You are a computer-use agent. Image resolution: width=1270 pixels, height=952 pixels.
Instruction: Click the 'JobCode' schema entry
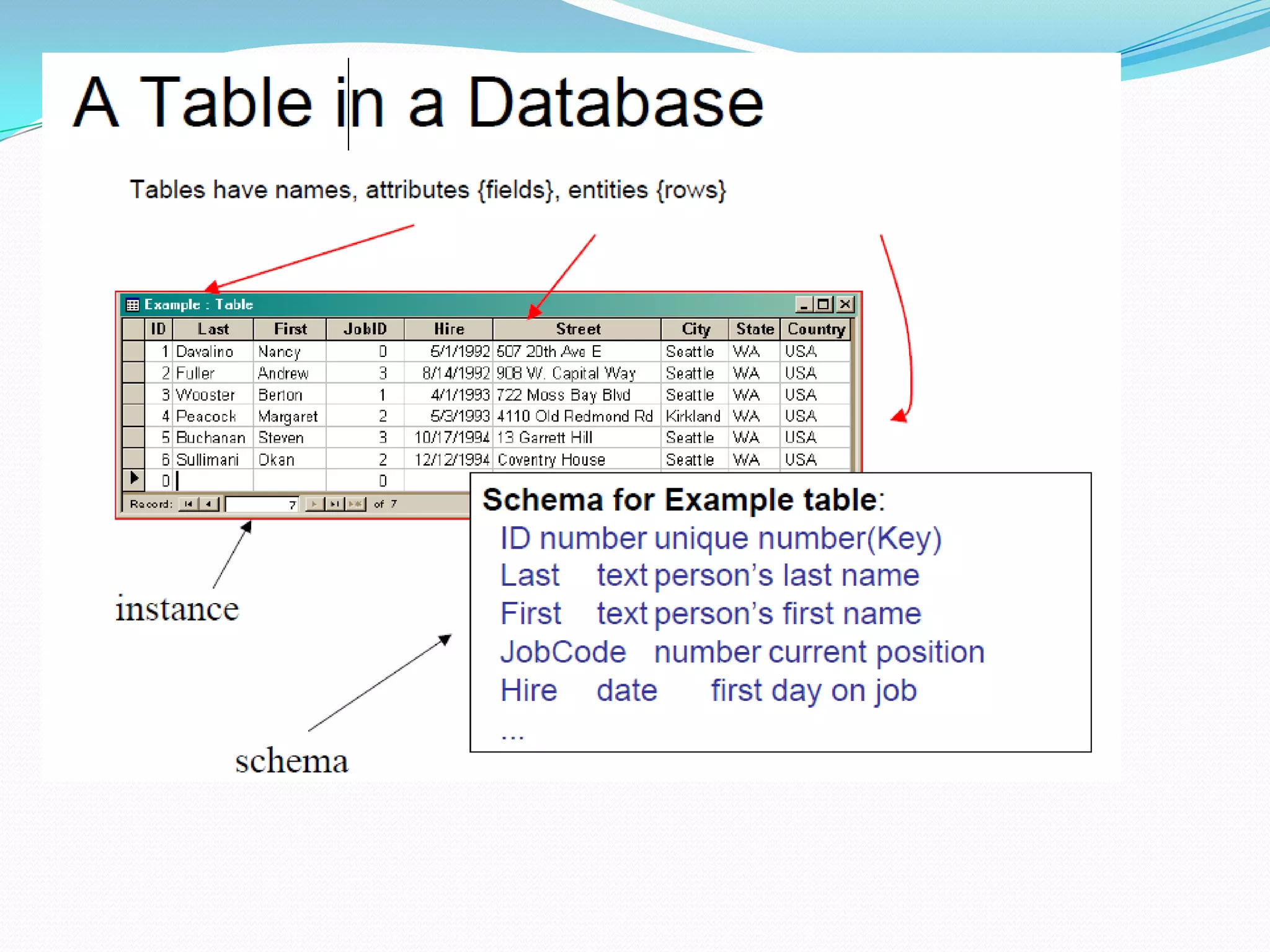[563, 652]
